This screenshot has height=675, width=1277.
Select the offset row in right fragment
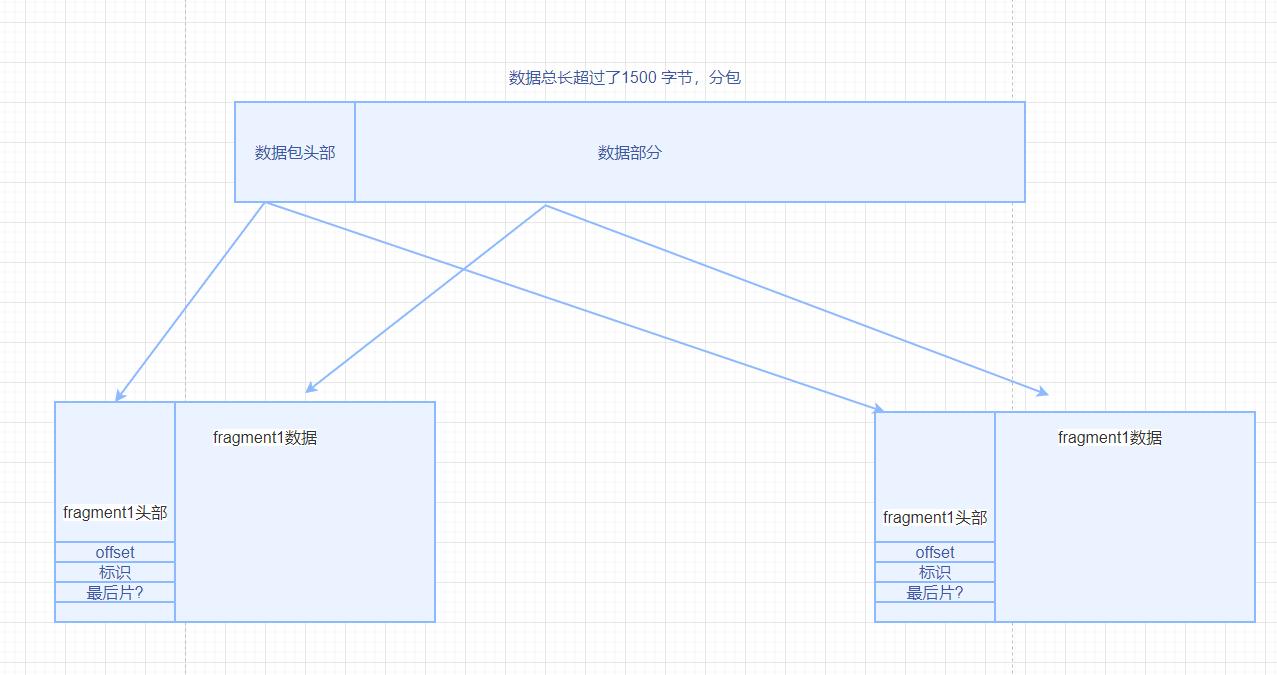click(935, 553)
